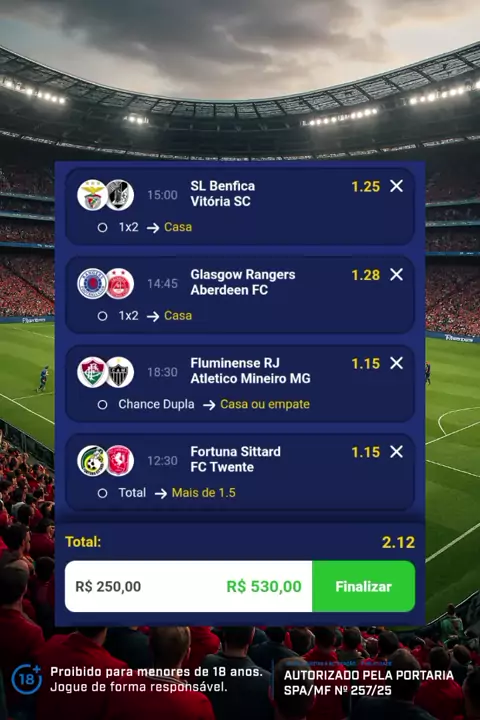Remove the SL Benfica bet selection
480x720 pixels.
[396, 186]
